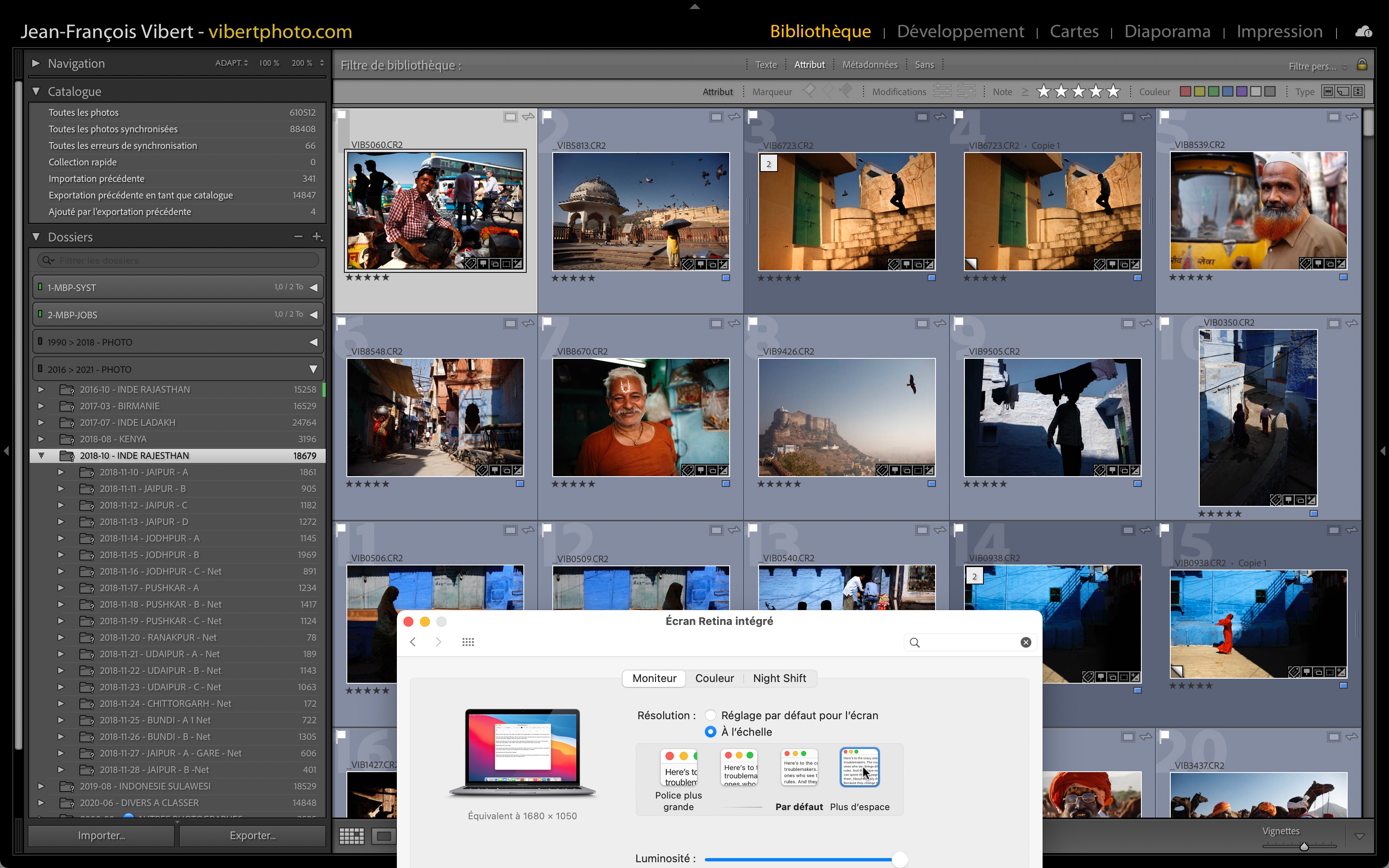The width and height of the screenshot is (1389, 868).
Task: Clear search field in display preferences
Action: (x=1026, y=642)
